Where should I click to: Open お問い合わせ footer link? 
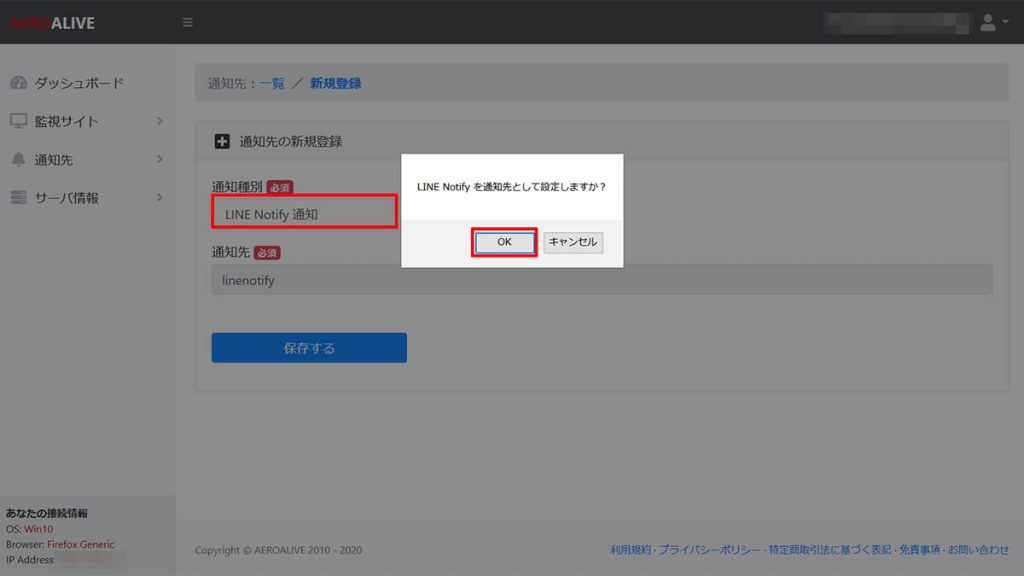tap(978, 550)
